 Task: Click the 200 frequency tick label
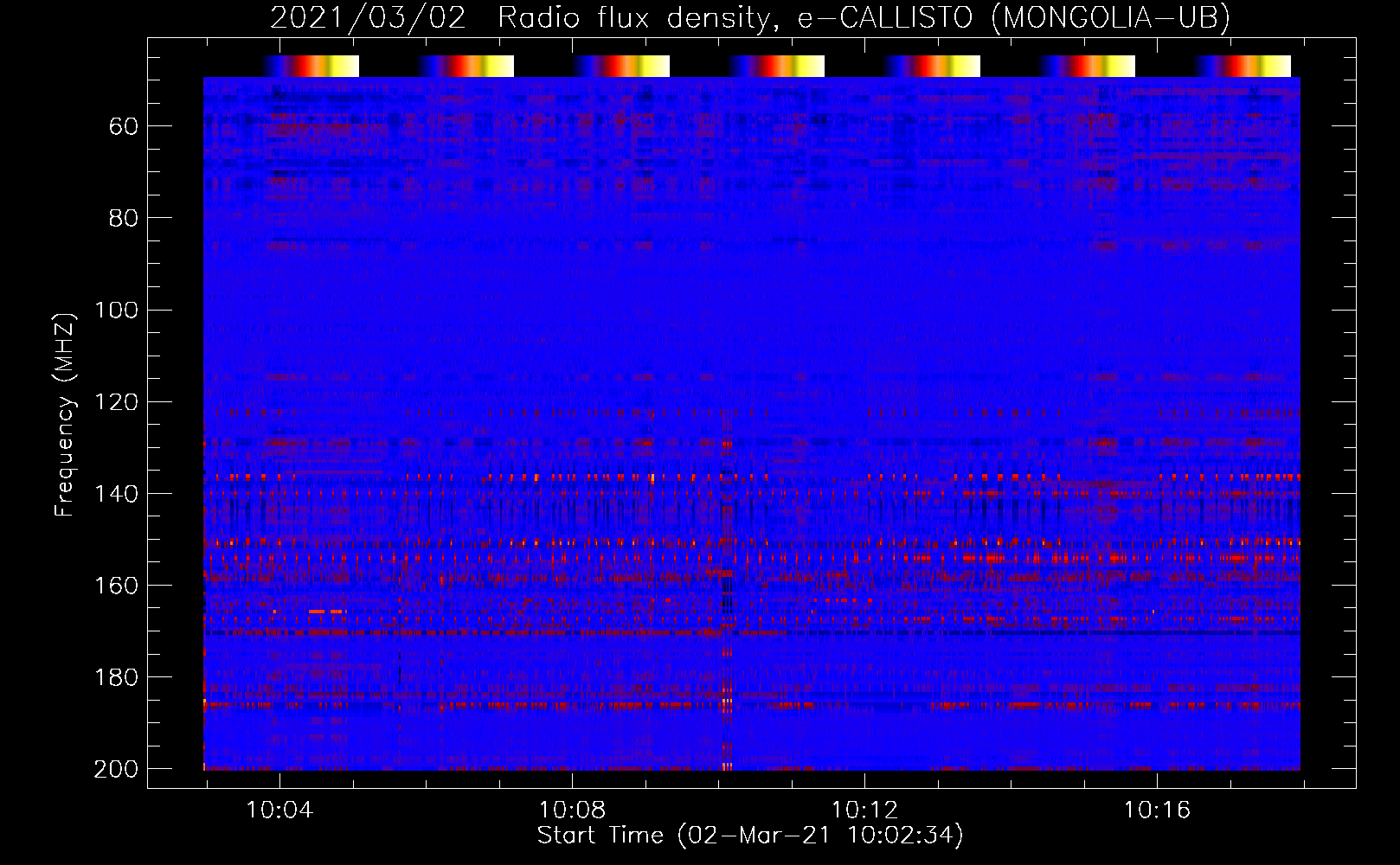click(116, 769)
